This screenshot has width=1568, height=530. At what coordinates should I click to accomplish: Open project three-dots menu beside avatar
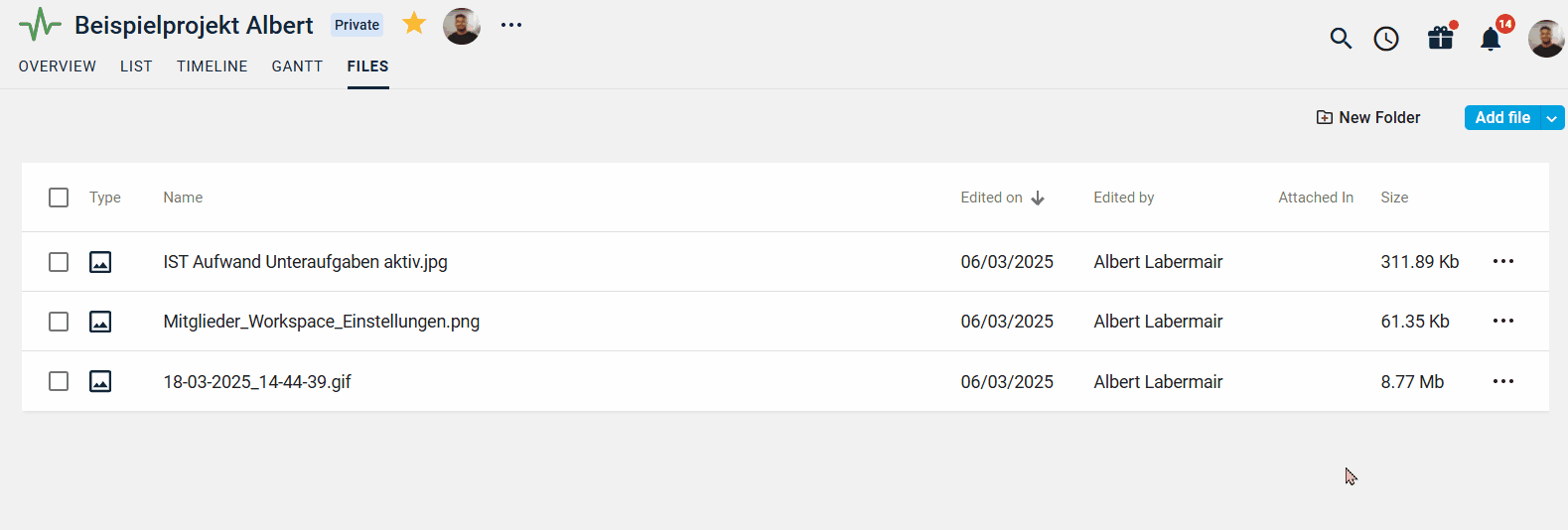tap(511, 25)
